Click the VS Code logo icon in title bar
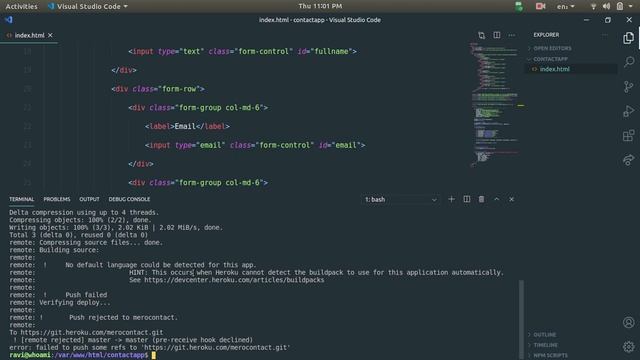Viewport: 640px width, 360px height. (x=9, y=20)
